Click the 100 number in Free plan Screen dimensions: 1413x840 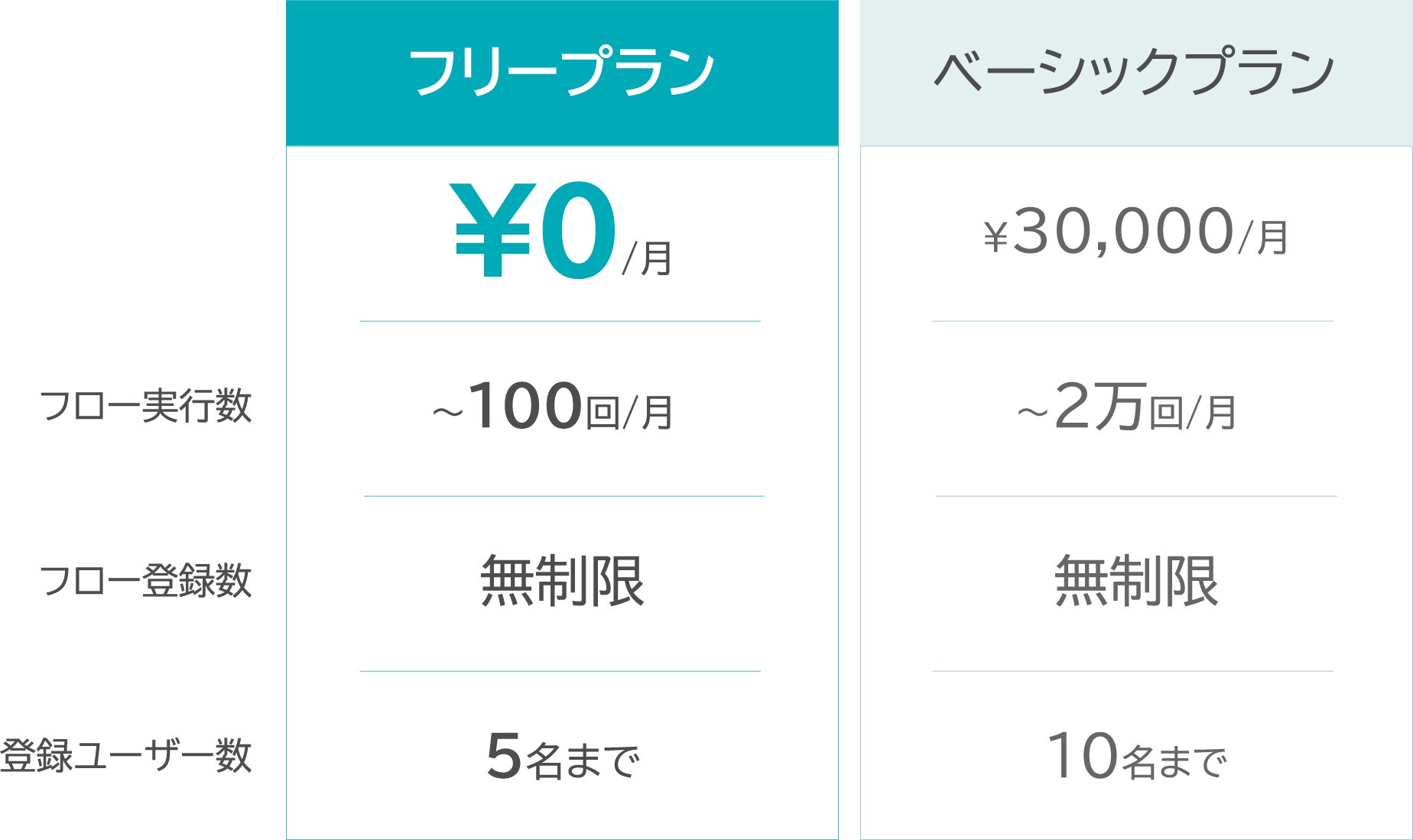525,405
